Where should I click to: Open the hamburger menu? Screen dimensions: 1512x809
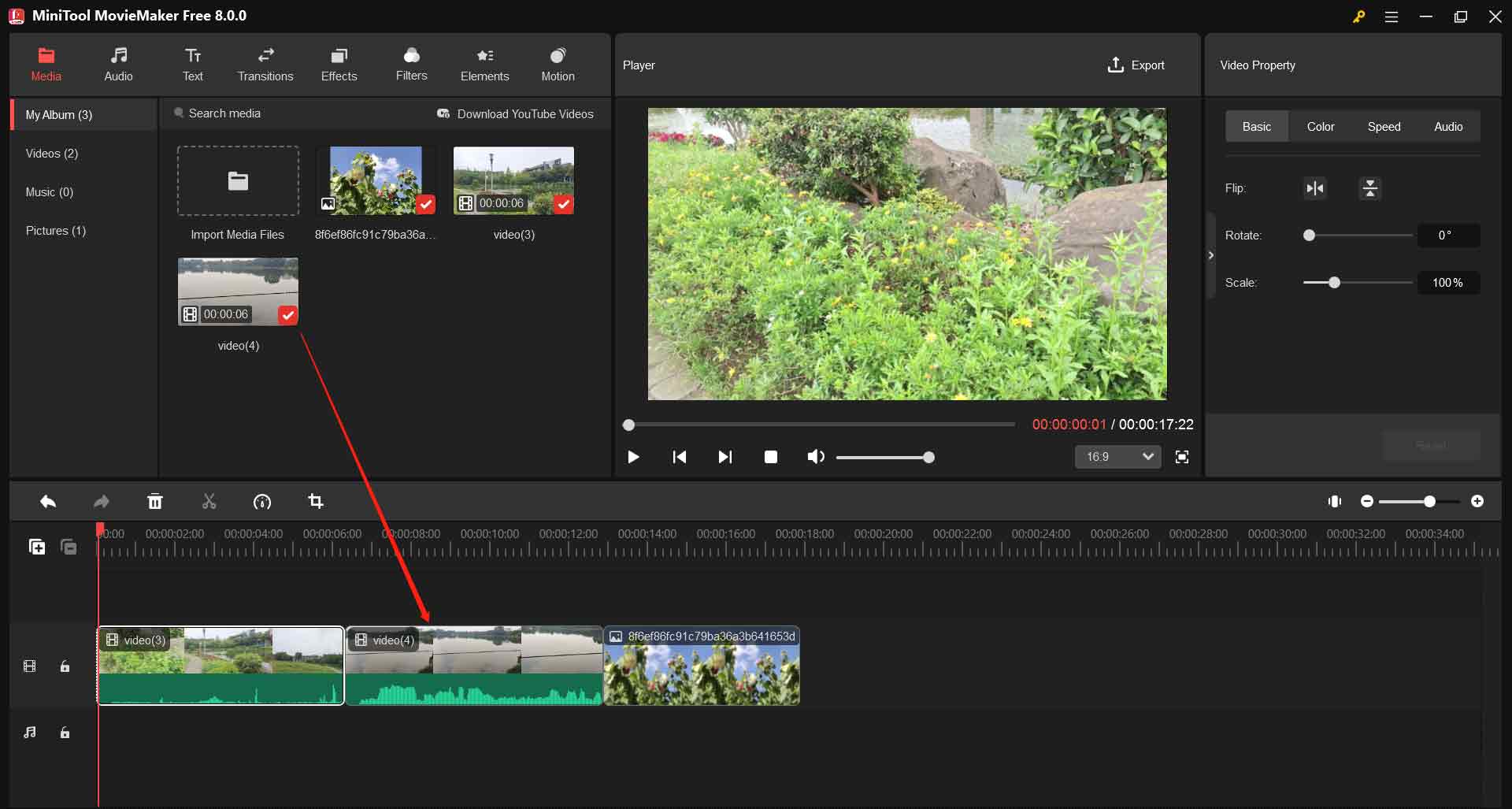[x=1392, y=16]
